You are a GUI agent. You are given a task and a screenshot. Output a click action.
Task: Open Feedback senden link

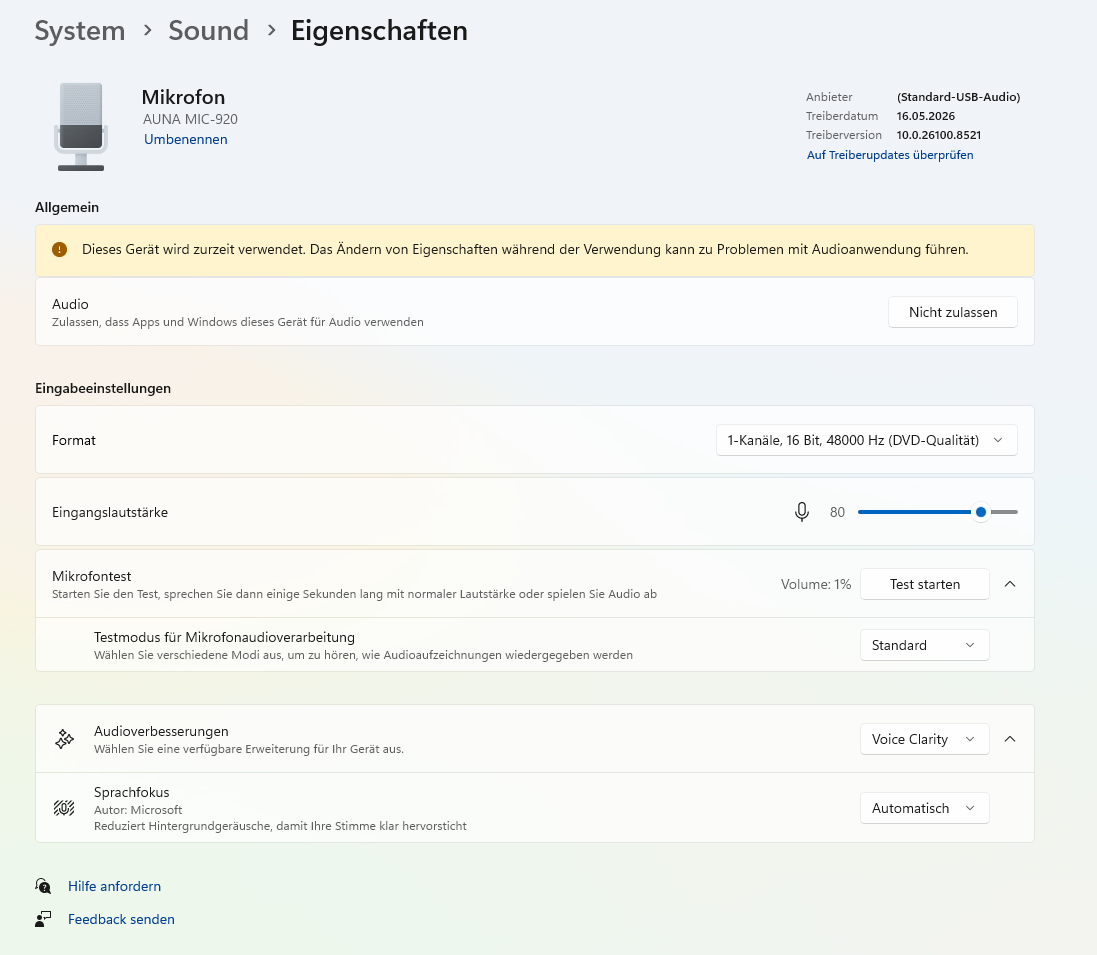tap(121, 919)
